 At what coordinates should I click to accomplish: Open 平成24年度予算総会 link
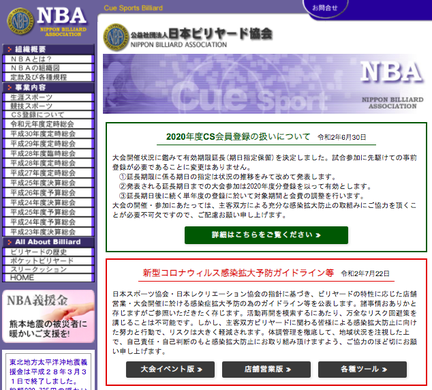click(48, 222)
